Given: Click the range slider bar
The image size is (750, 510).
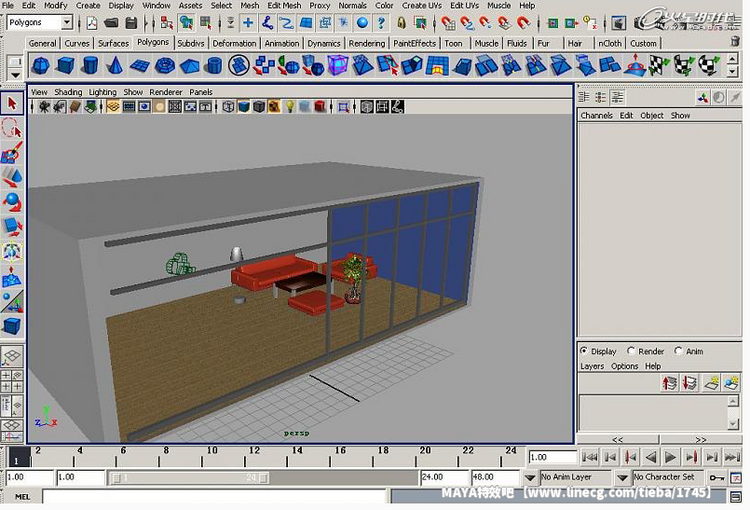Looking at the screenshot, I should (x=189, y=477).
